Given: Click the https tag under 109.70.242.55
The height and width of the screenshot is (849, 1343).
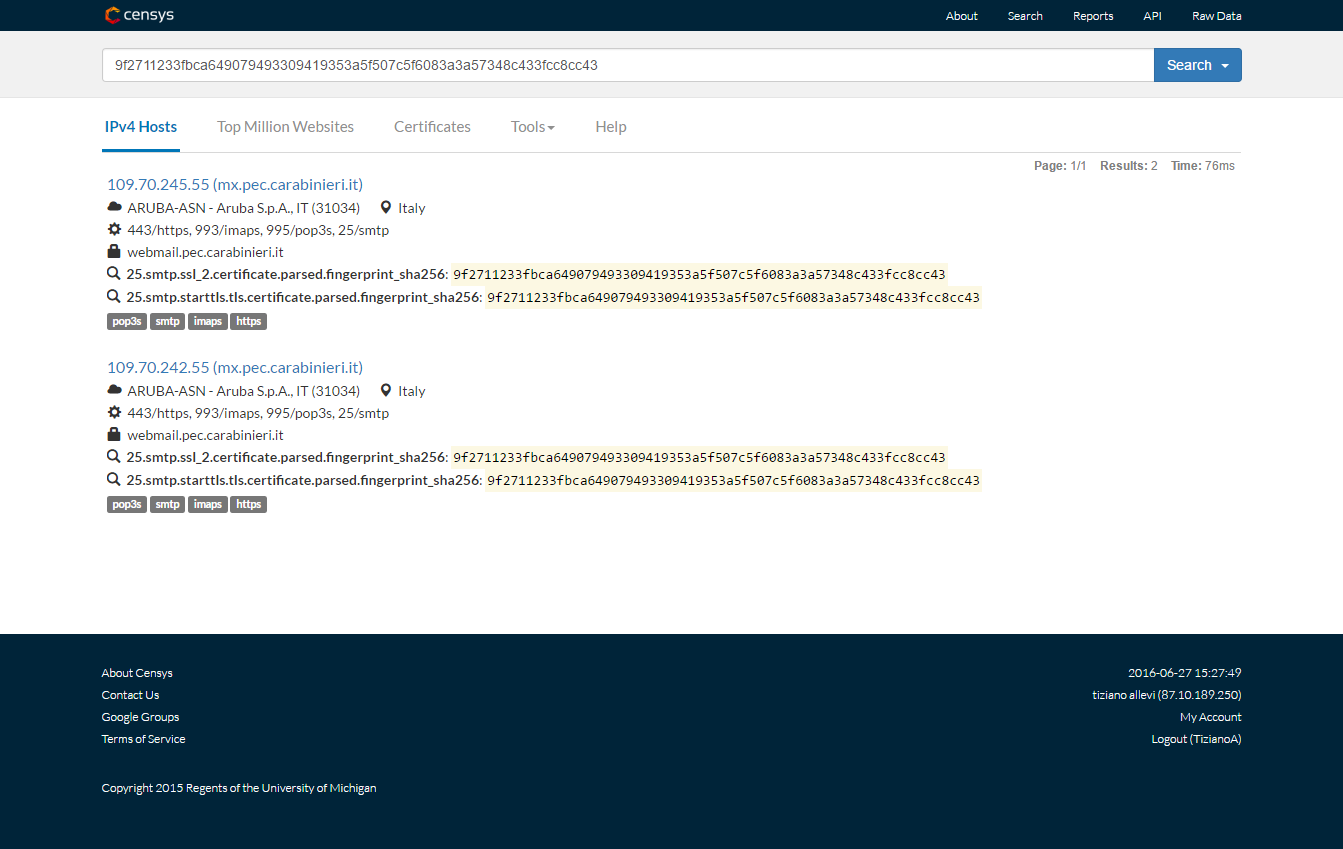Looking at the screenshot, I should click(x=249, y=504).
